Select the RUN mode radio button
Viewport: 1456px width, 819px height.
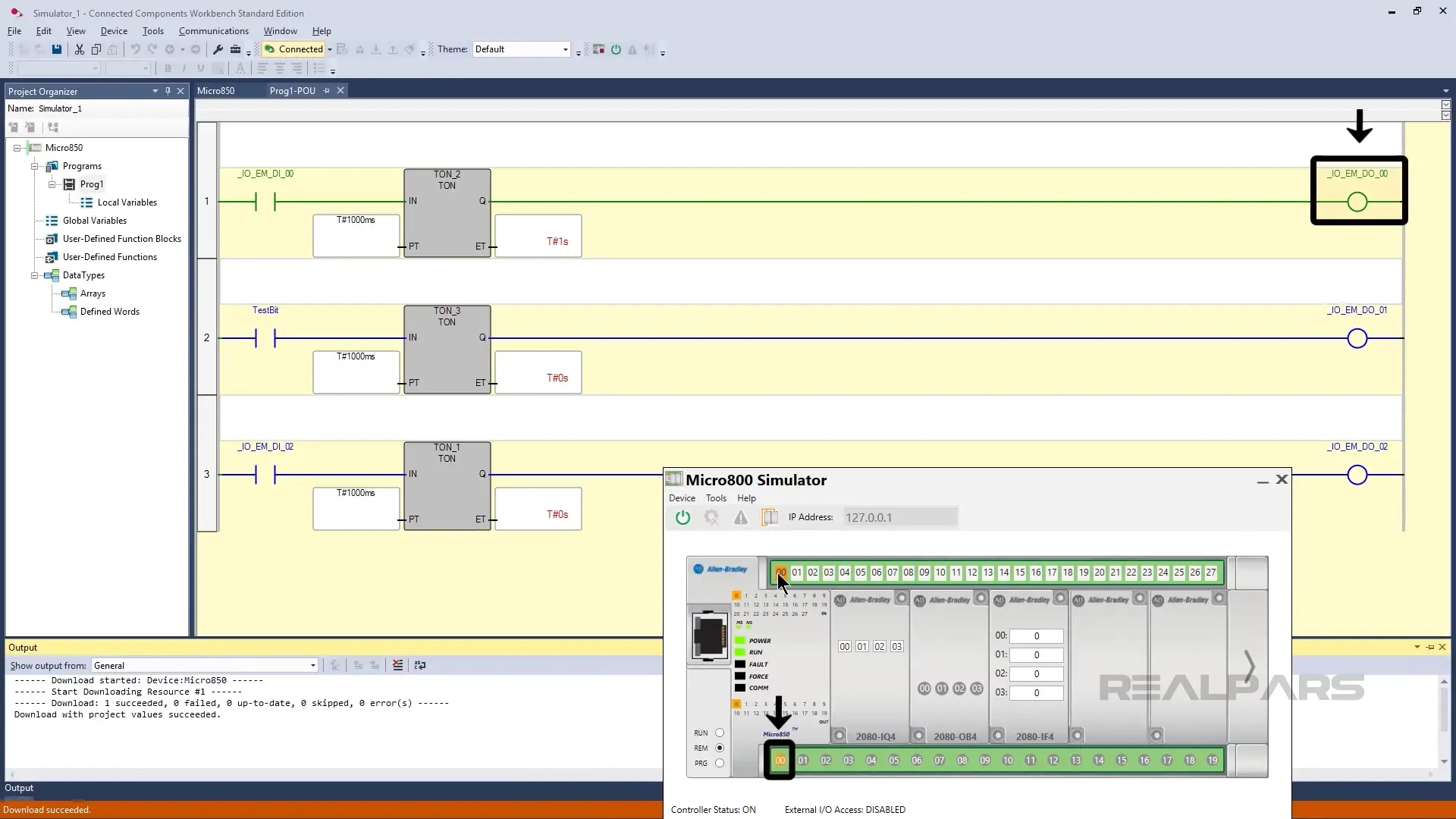click(719, 733)
